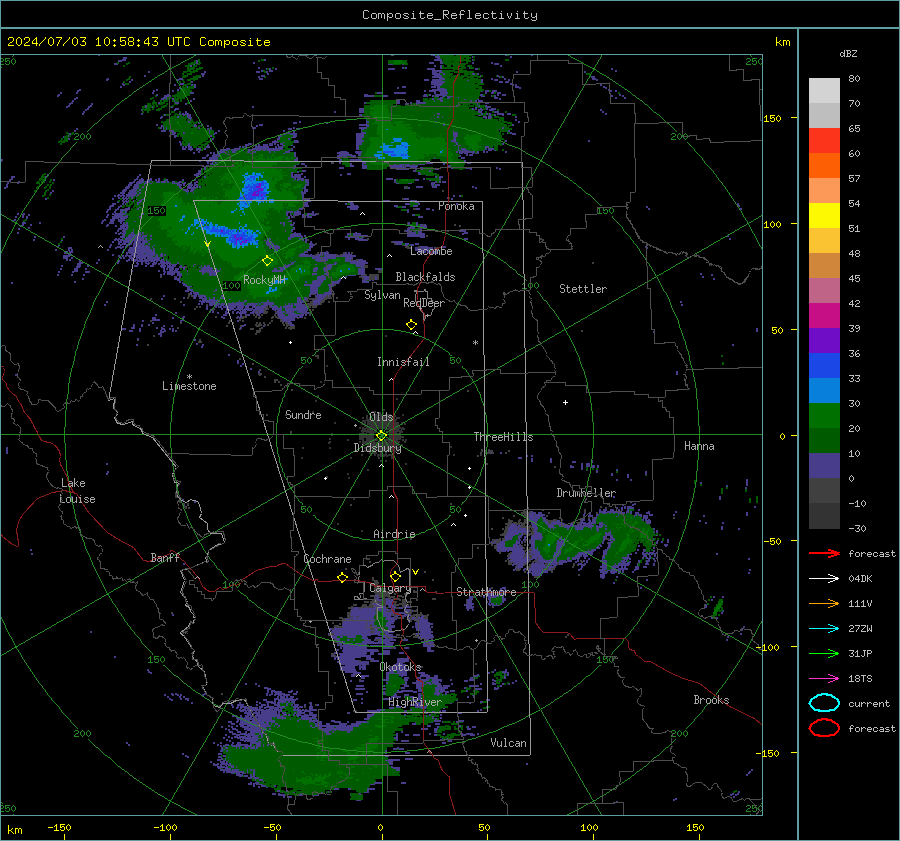The height and width of the screenshot is (841, 900).
Task: Click the yellow diamond marker near RockyMH
Action: (267, 261)
